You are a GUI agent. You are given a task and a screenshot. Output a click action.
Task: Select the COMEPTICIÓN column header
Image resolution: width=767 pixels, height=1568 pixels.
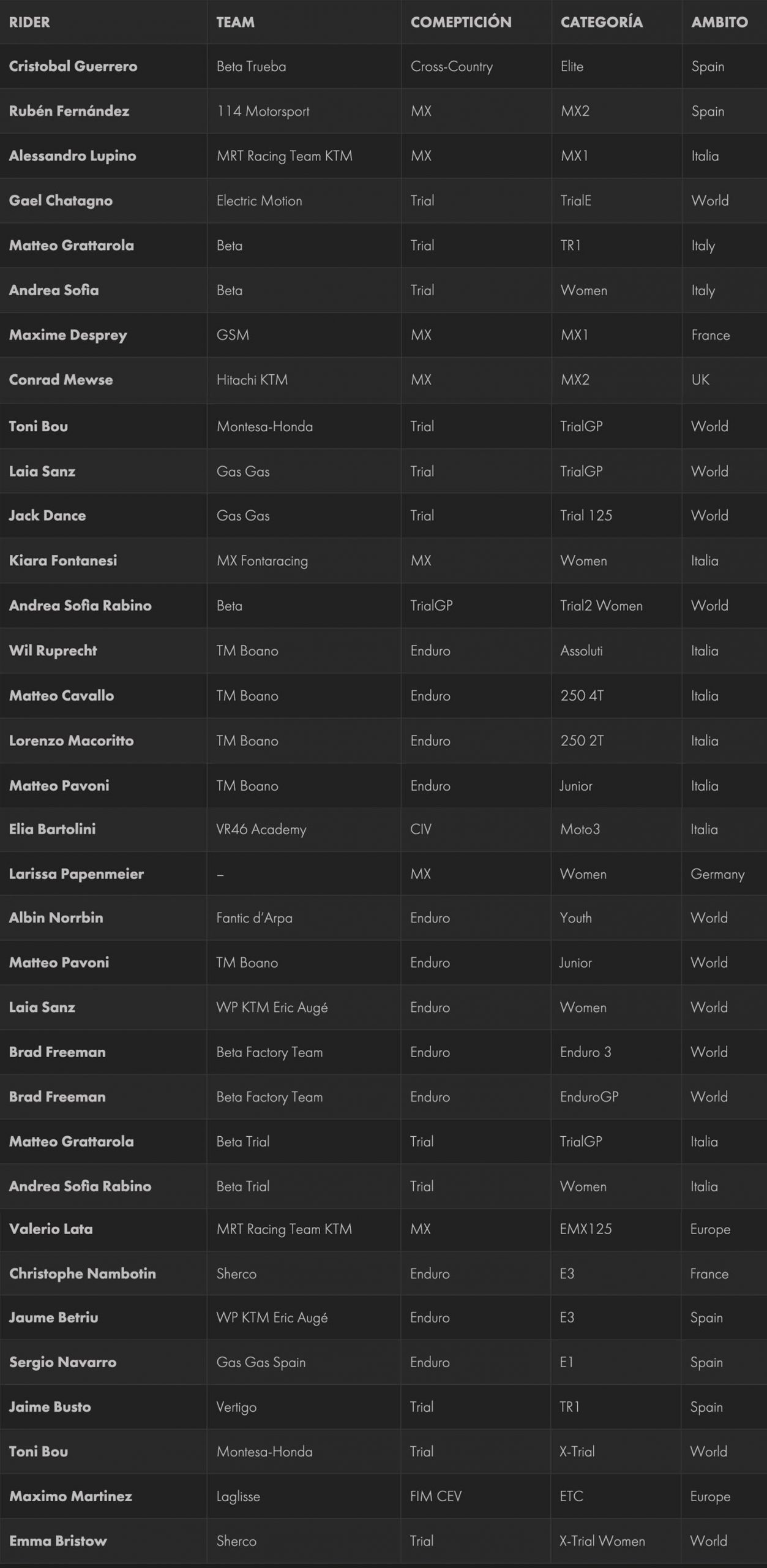pyautogui.click(x=461, y=22)
